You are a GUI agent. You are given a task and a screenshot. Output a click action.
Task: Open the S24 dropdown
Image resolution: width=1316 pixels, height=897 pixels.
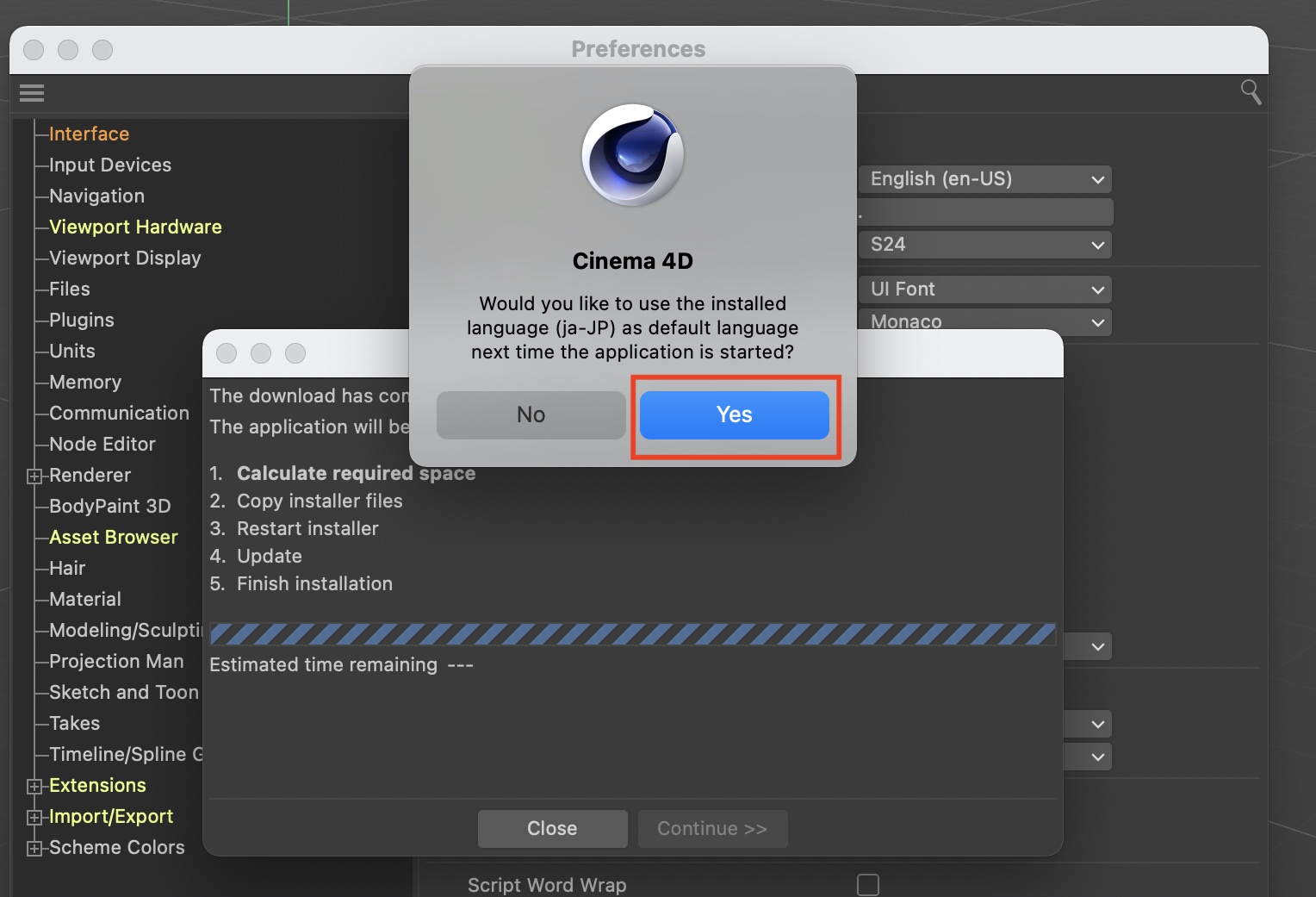(985, 245)
